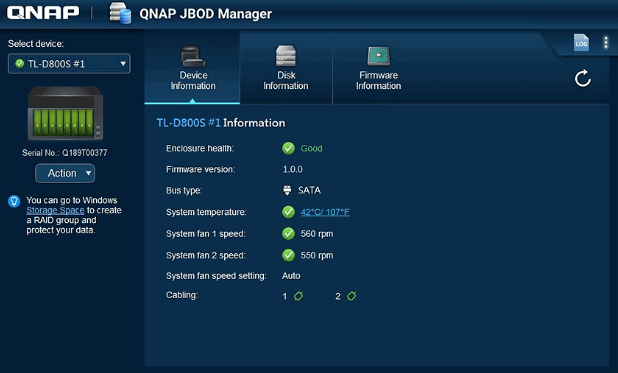Screen dimensions: 618x373
Task: Click the 'System fan speed setting:' label
Action: pyautogui.click(x=216, y=276)
